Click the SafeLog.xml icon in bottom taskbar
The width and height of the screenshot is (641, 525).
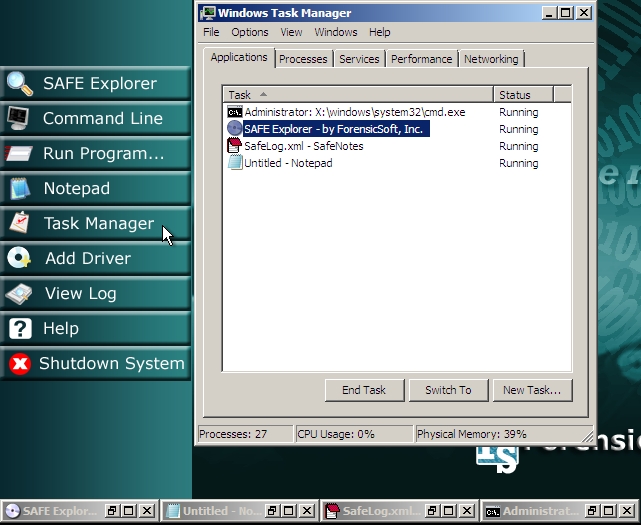pos(332,511)
